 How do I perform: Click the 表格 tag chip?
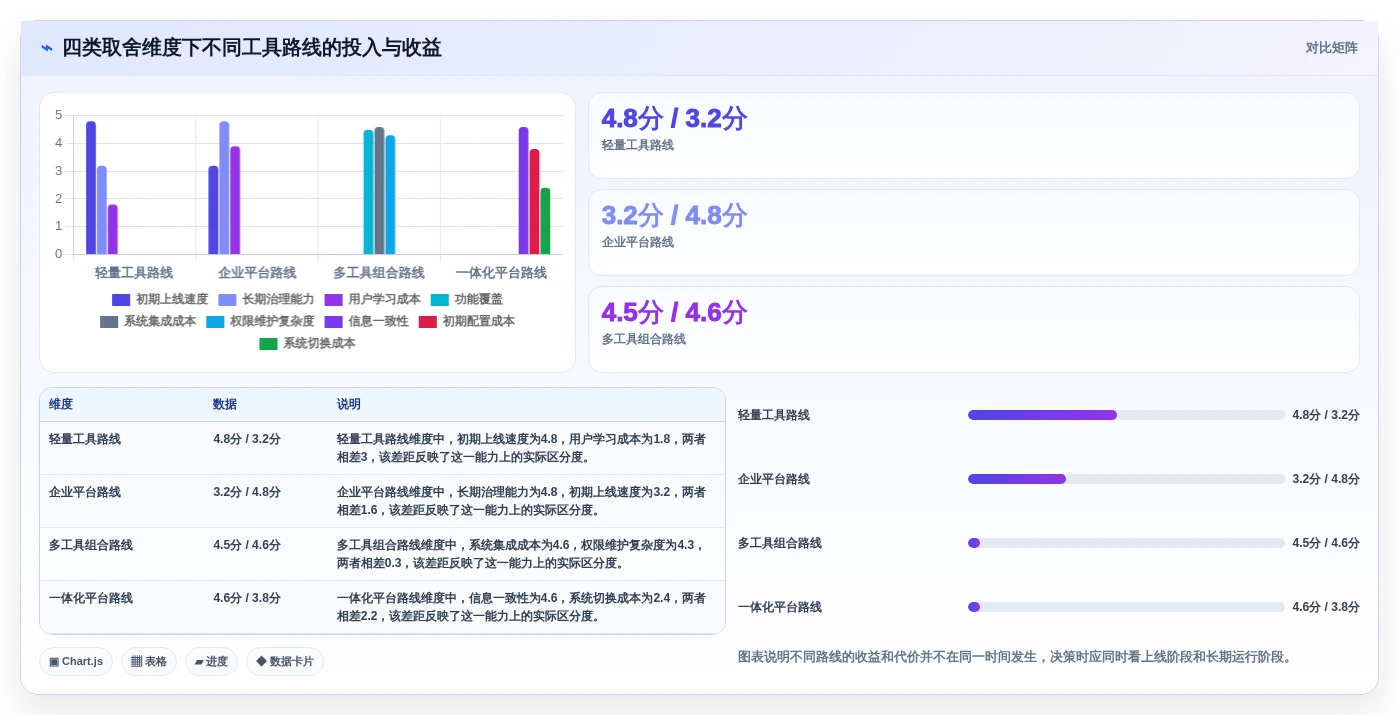point(149,661)
